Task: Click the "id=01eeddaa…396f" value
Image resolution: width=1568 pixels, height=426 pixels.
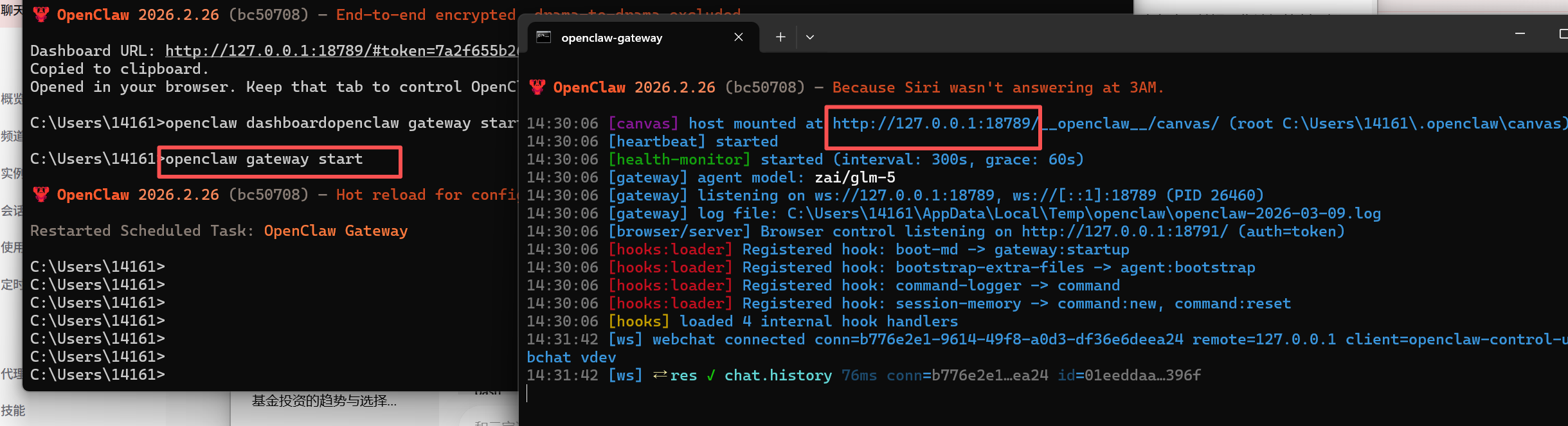Action: (x=1129, y=375)
